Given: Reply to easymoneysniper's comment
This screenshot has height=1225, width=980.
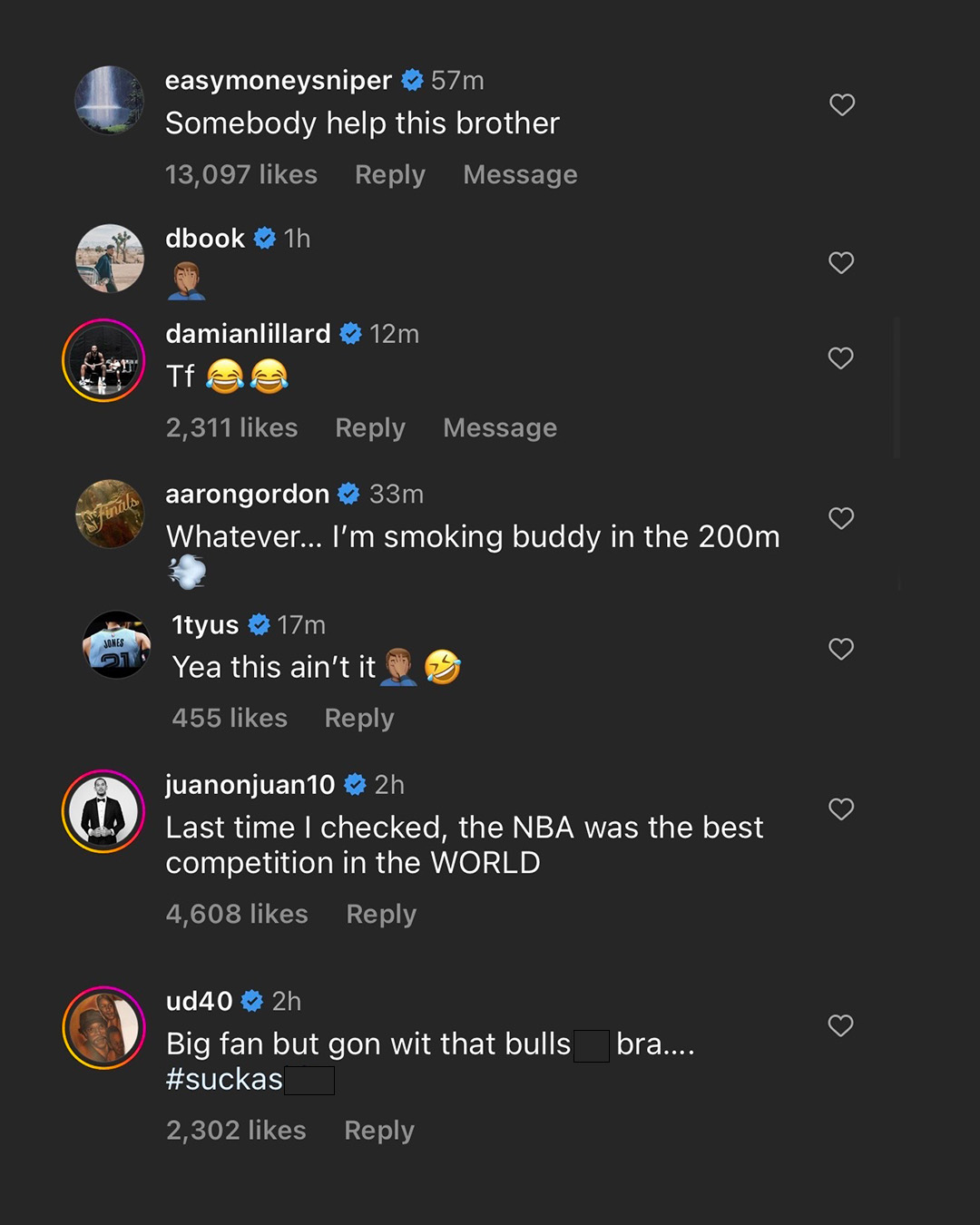Looking at the screenshot, I should click(389, 174).
